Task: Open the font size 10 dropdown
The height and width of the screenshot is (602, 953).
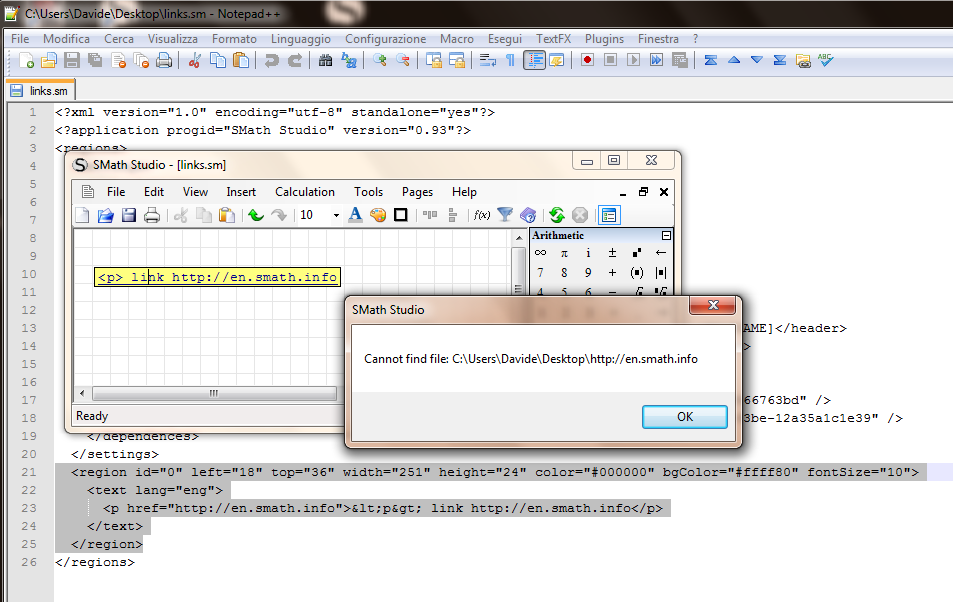Action: (336, 215)
